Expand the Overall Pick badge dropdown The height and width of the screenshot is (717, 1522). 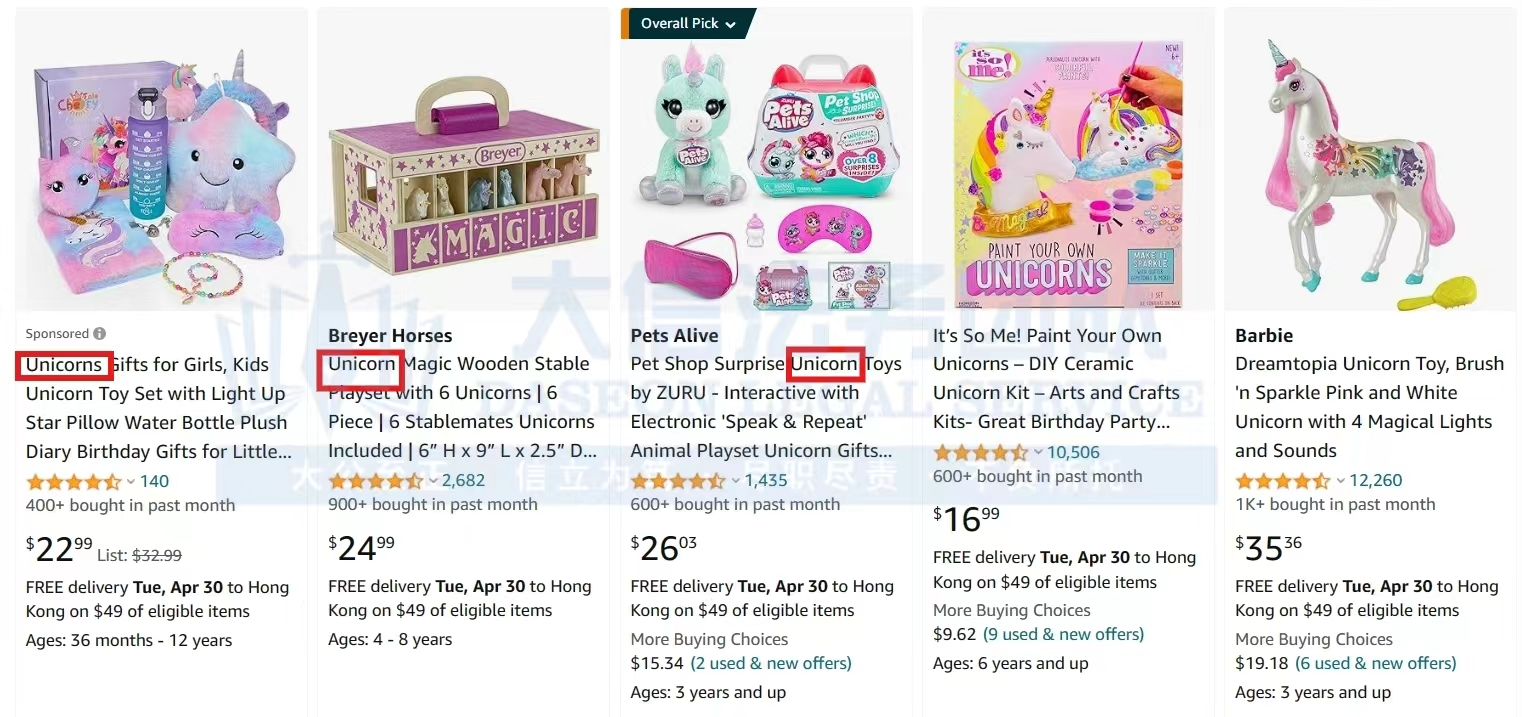pos(731,24)
